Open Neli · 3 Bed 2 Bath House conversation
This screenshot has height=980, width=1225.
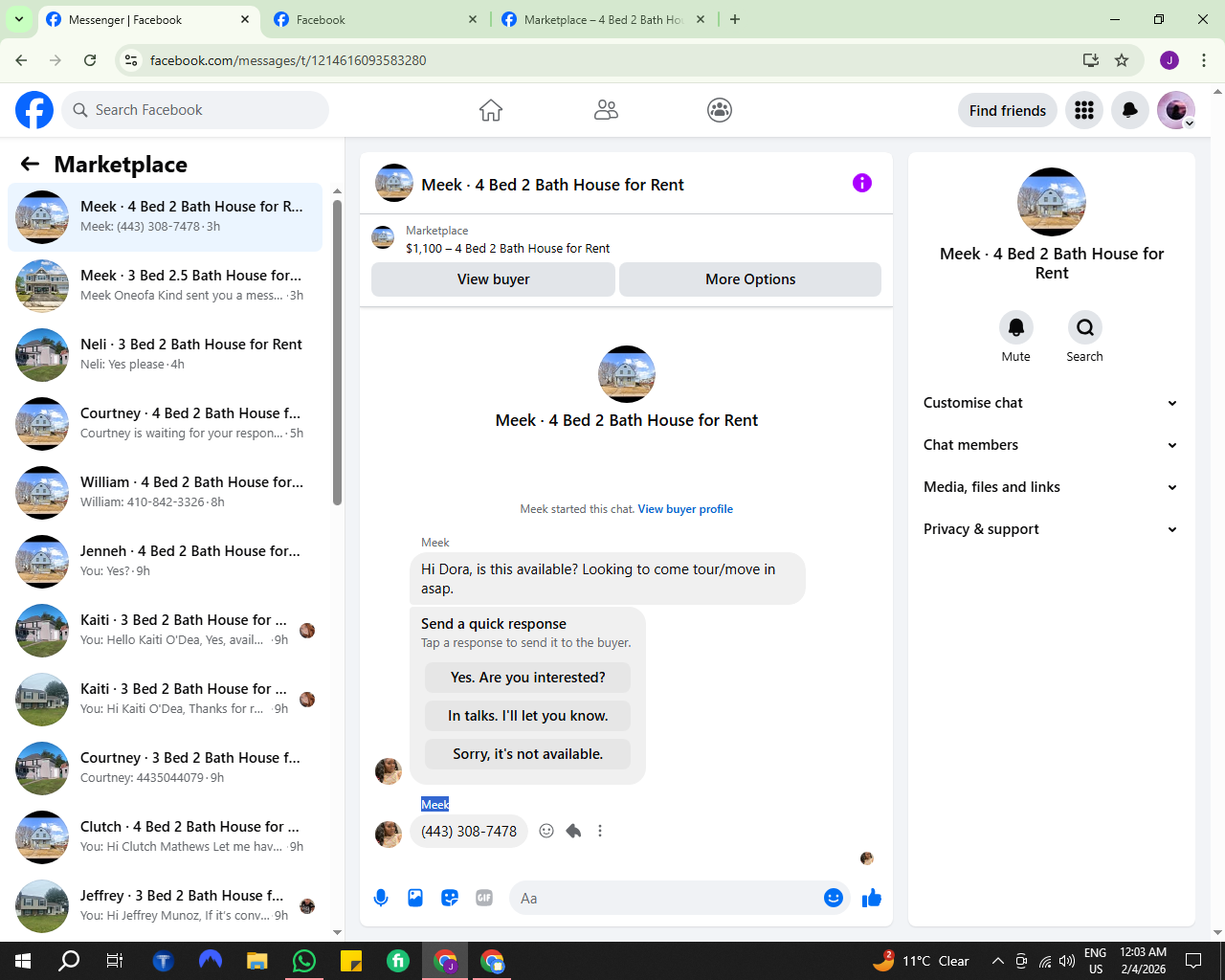(x=165, y=355)
